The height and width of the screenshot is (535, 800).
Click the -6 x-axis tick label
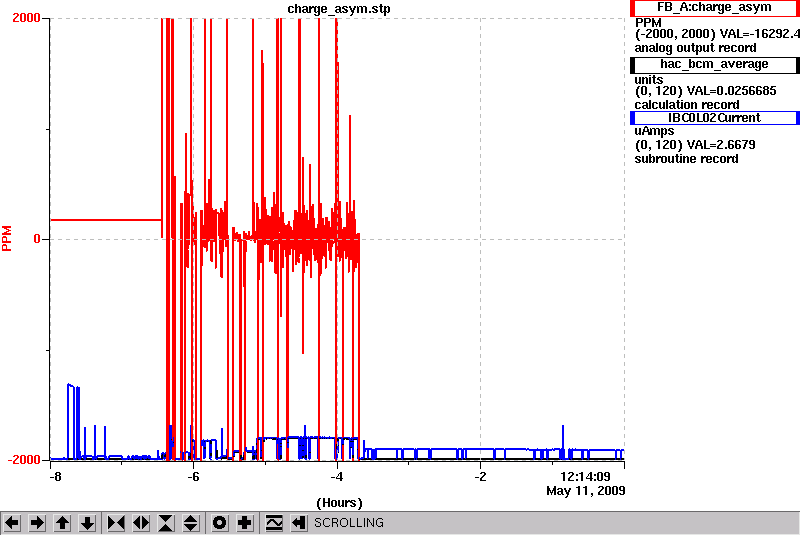193,477
